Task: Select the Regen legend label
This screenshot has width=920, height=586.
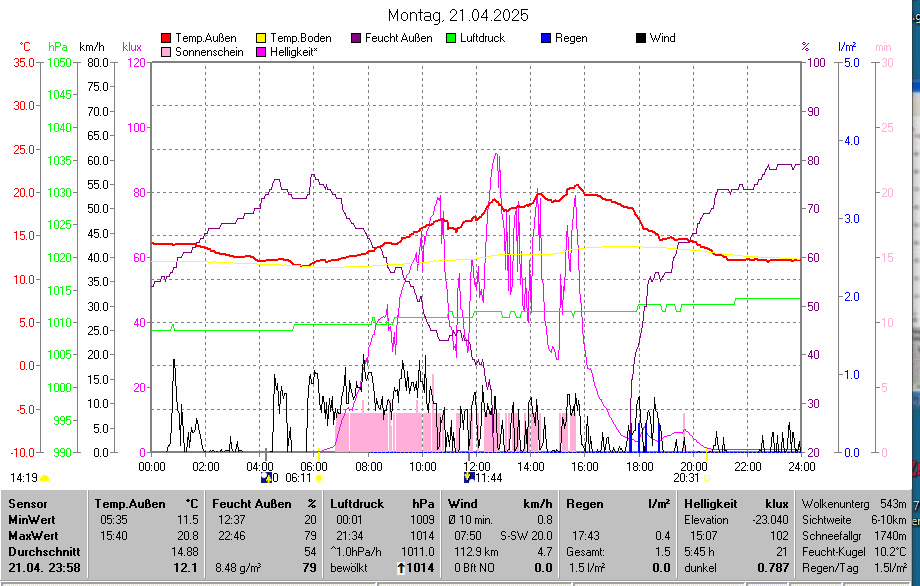Action: click(571, 38)
